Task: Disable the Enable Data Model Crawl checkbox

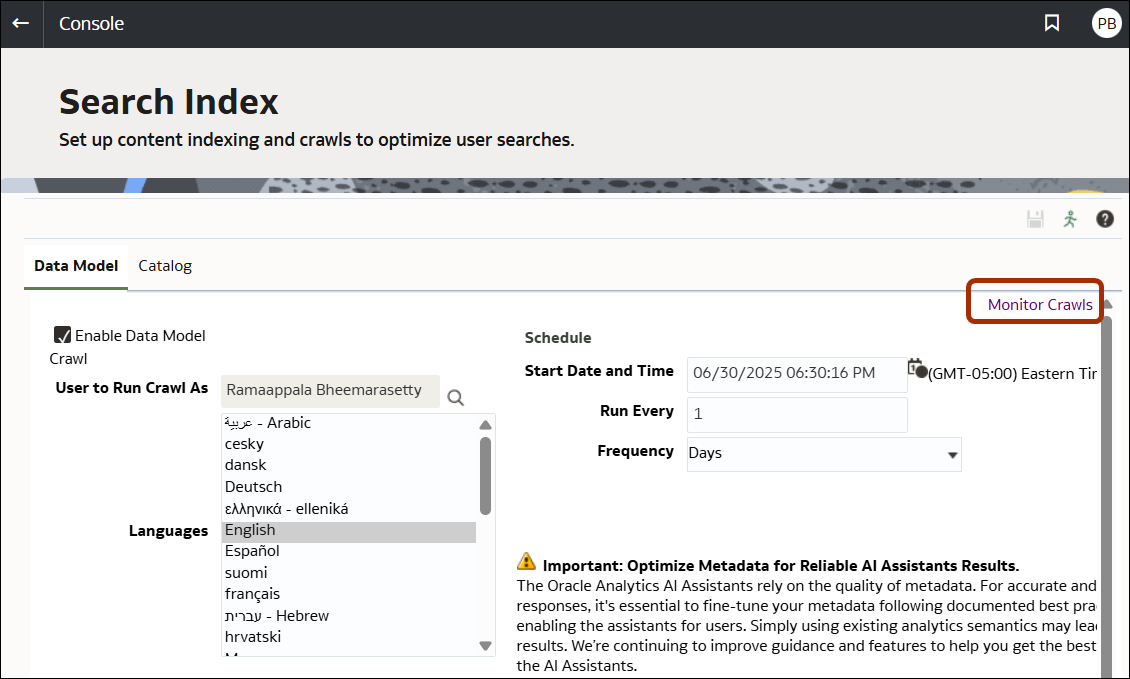Action: (63, 335)
